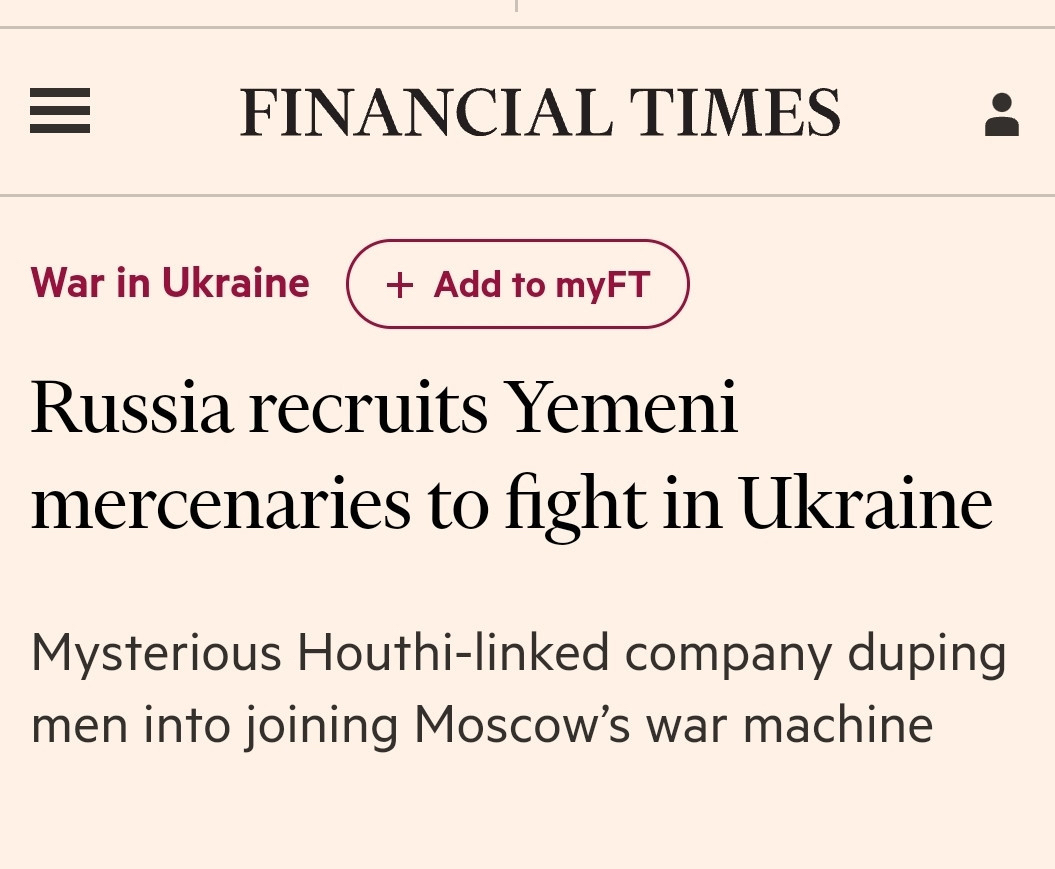1055x869 pixels.
Task: Click the plus icon beside Add to myFT
Action: tap(399, 286)
